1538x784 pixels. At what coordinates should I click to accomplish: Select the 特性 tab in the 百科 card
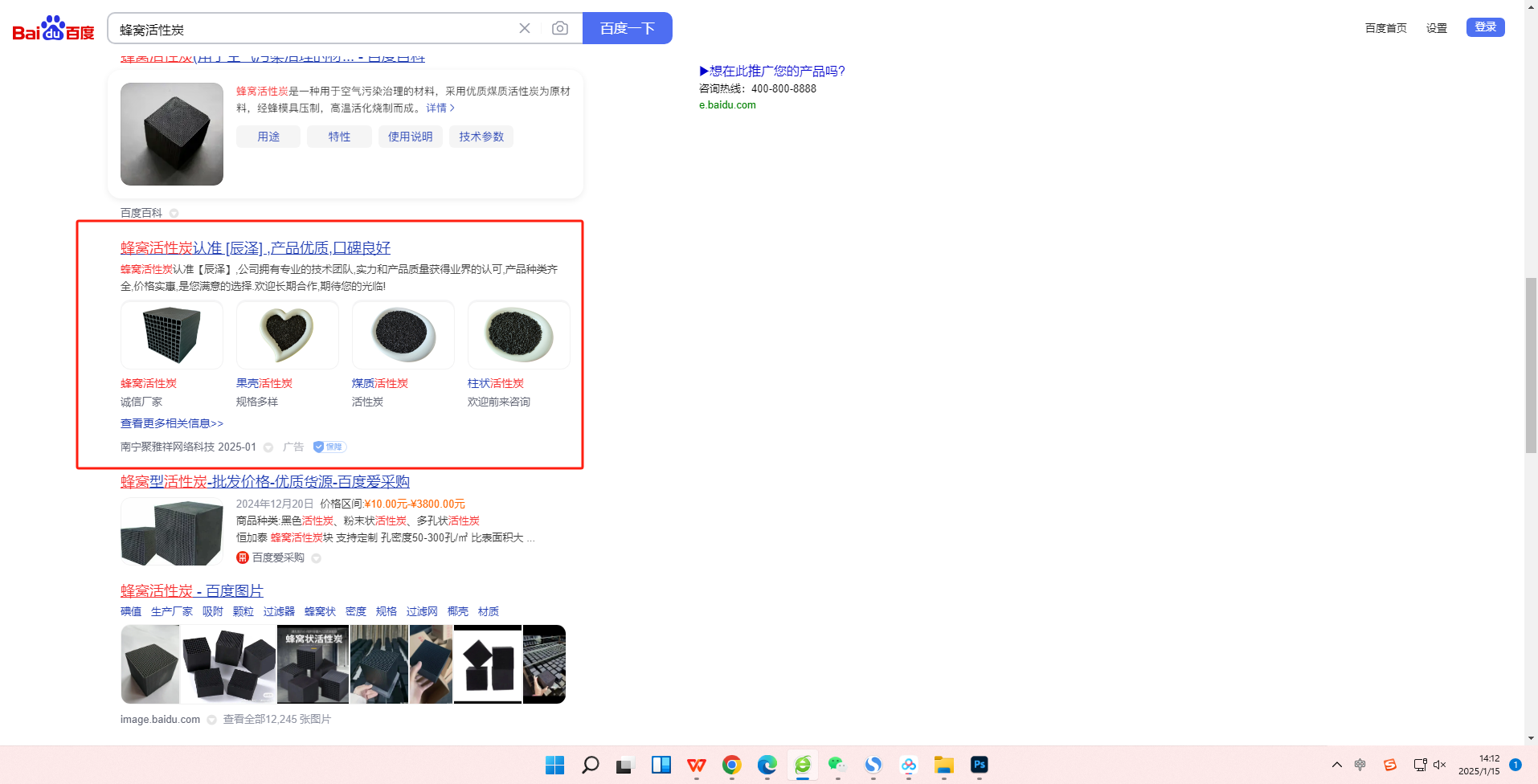(x=339, y=137)
